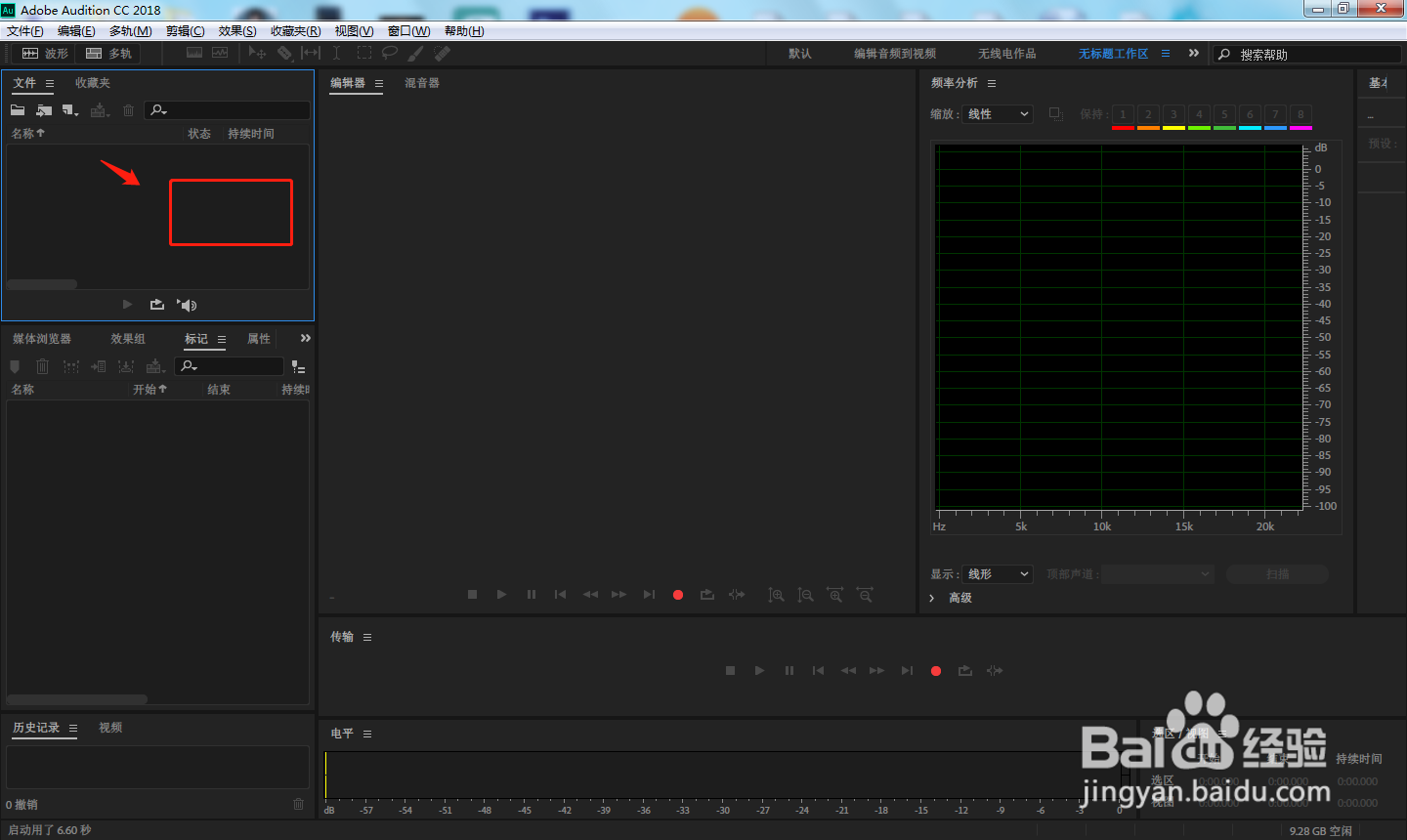This screenshot has height=840, width=1407.
Task: Open the Scale (缩放) linear dropdown
Action: 998,114
